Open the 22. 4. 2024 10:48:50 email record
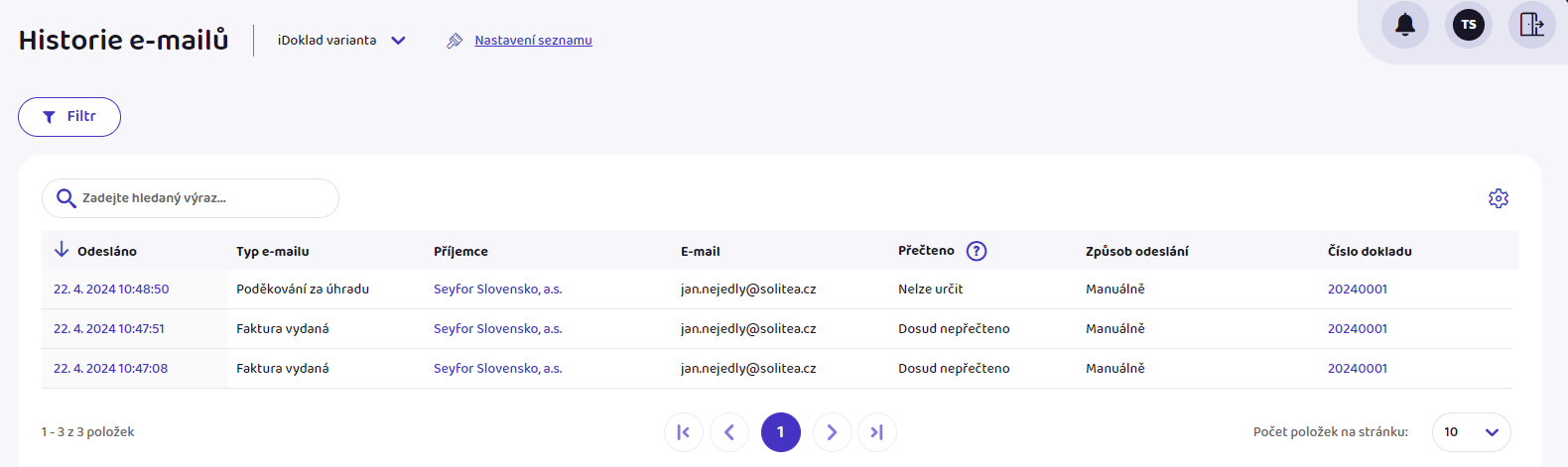The width and height of the screenshot is (1568, 467). click(111, 290)
